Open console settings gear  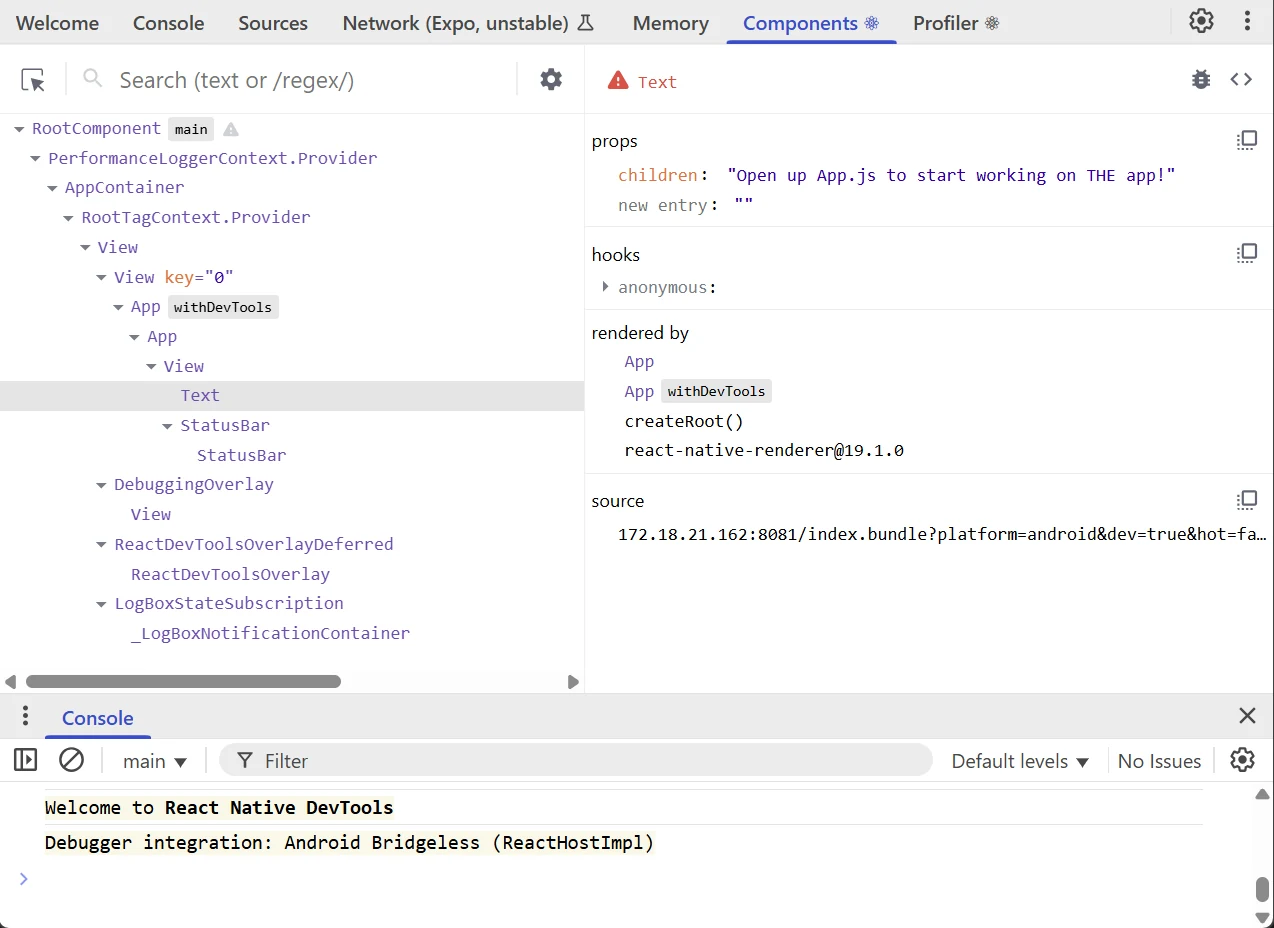(1242, 760)
